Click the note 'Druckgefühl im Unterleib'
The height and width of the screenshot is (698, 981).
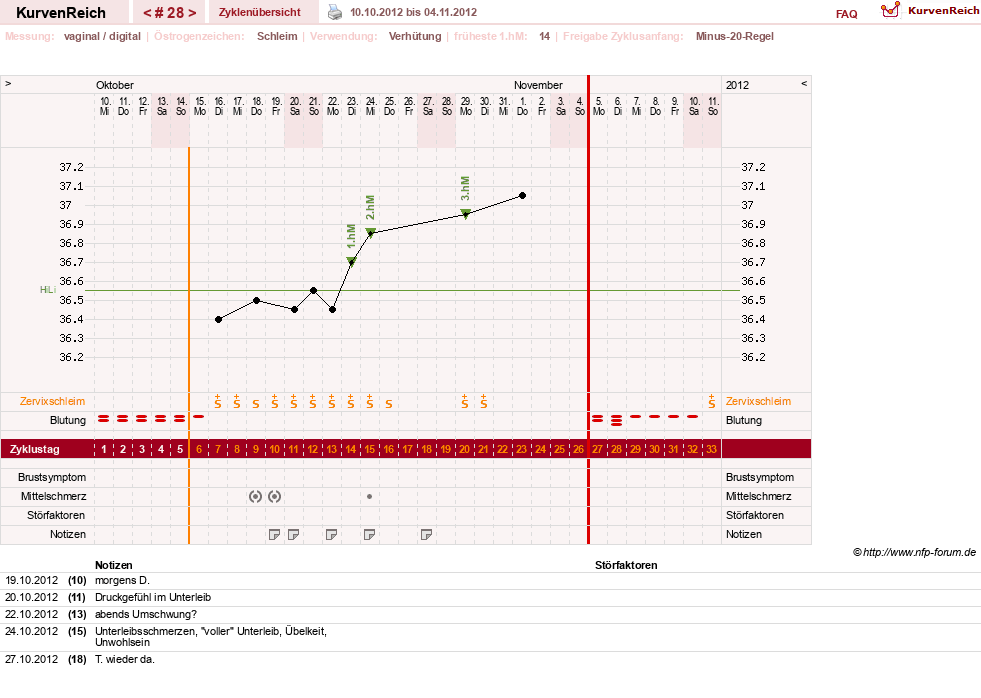click(153, 597)
